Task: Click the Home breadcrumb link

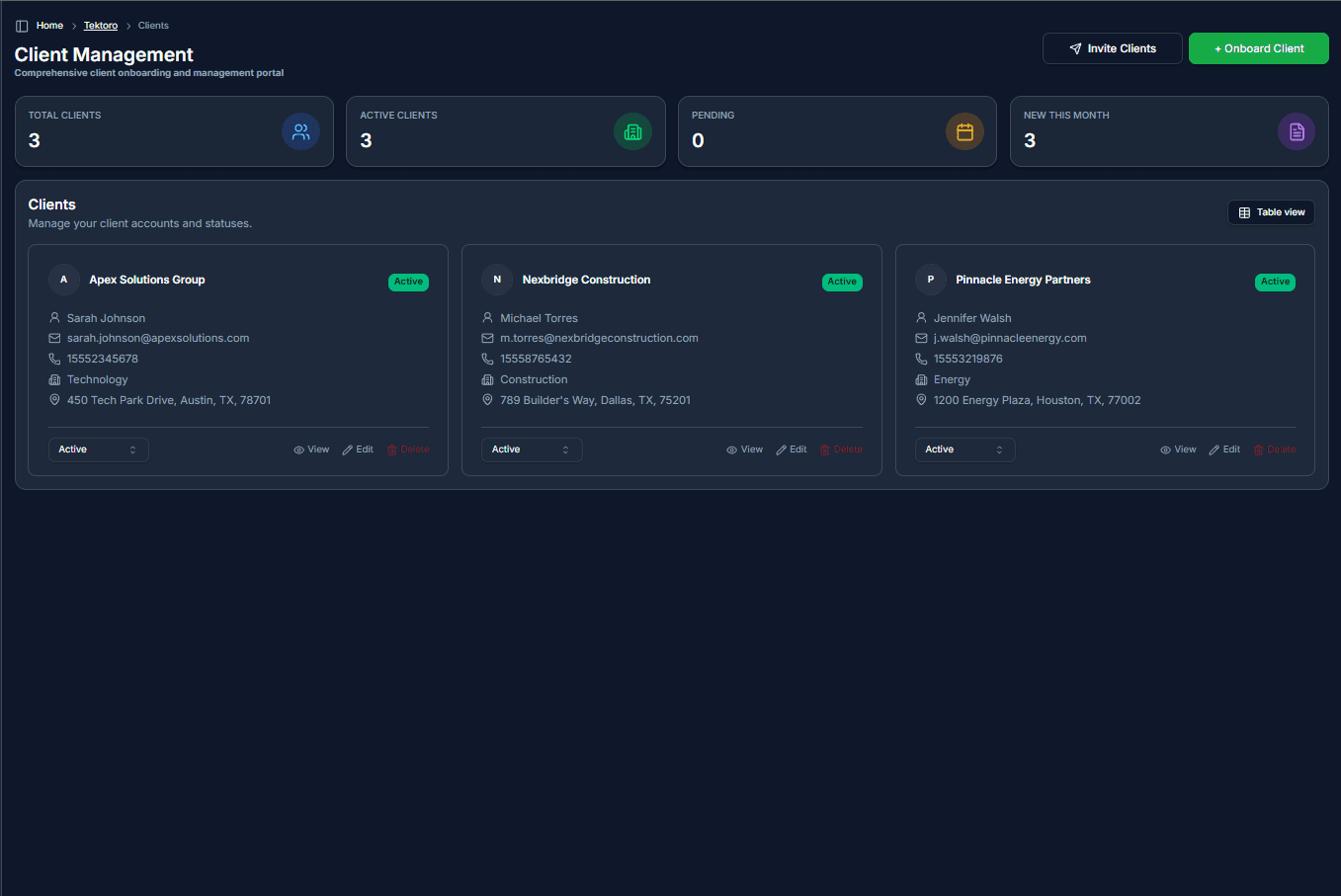Action: point(49,25)
